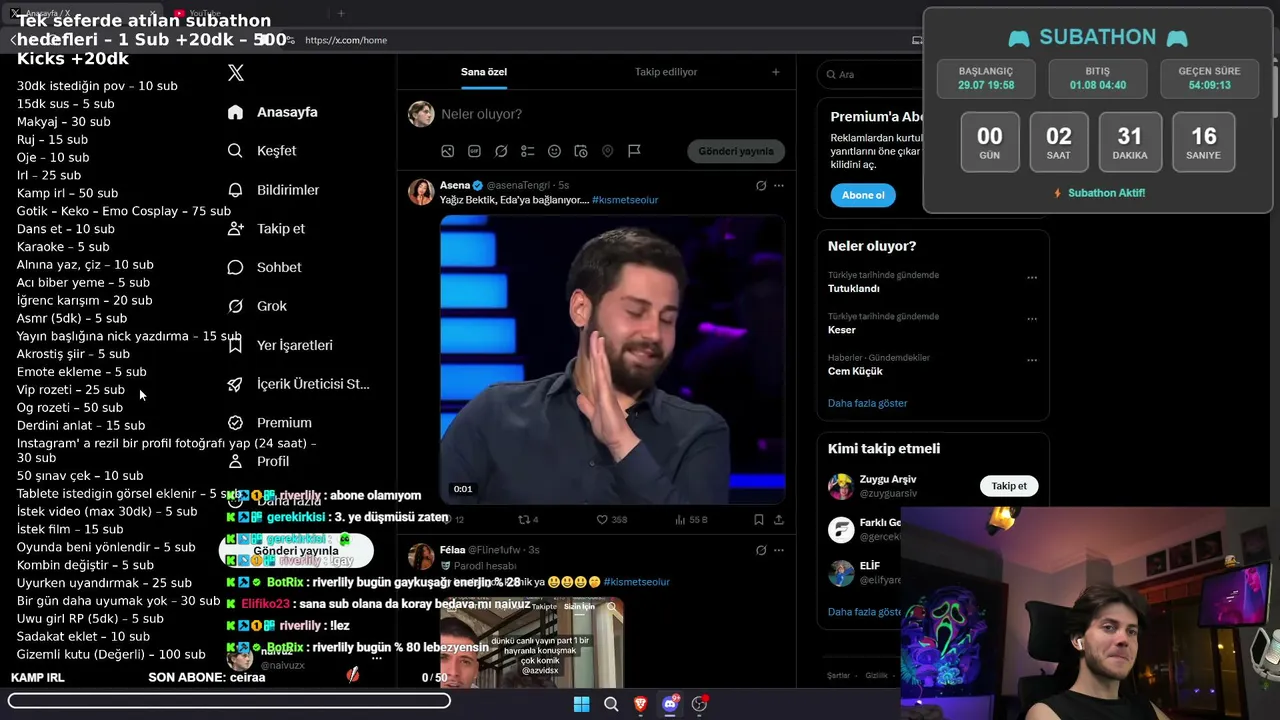Click Grok icon on Félaa's post
The image size is (1280, 720).
[761, 550]
